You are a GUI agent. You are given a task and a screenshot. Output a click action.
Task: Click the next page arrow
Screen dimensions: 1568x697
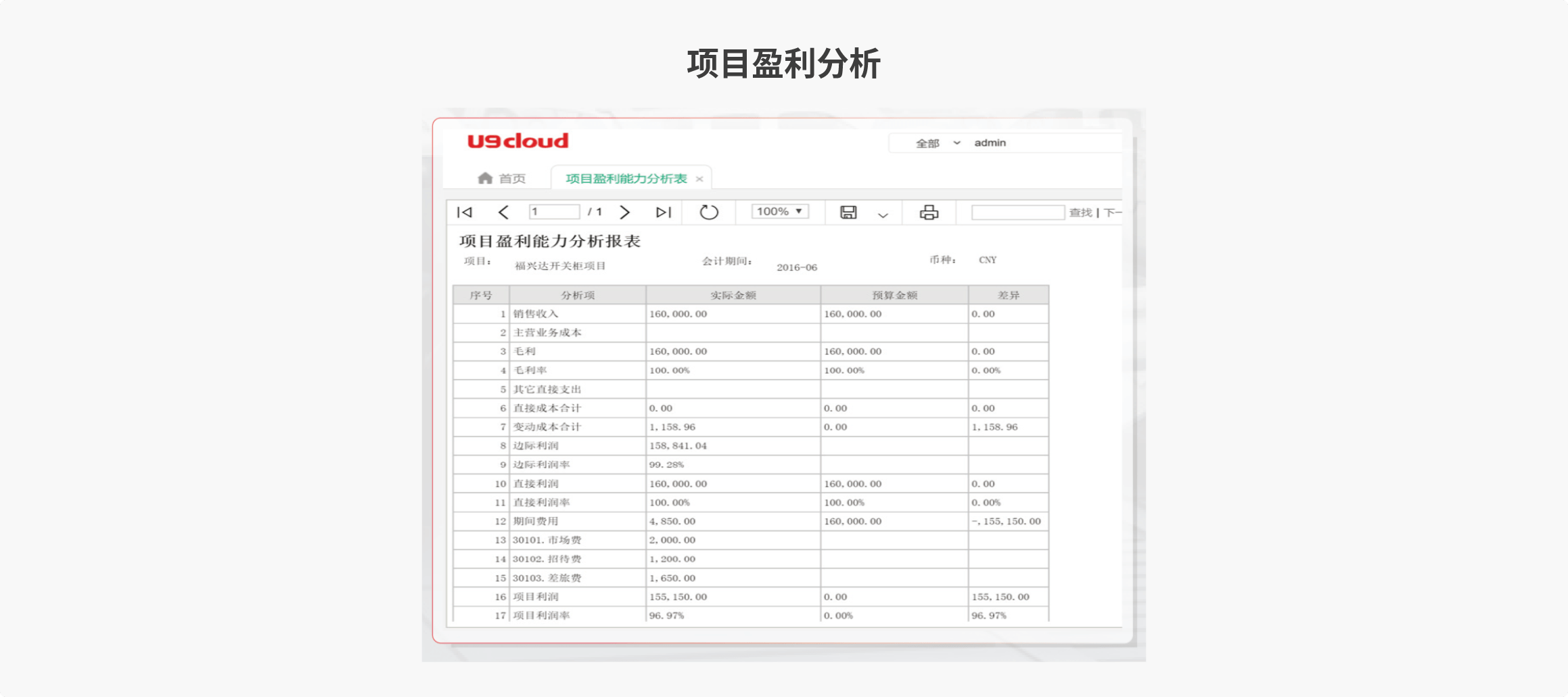coord(624,212)
